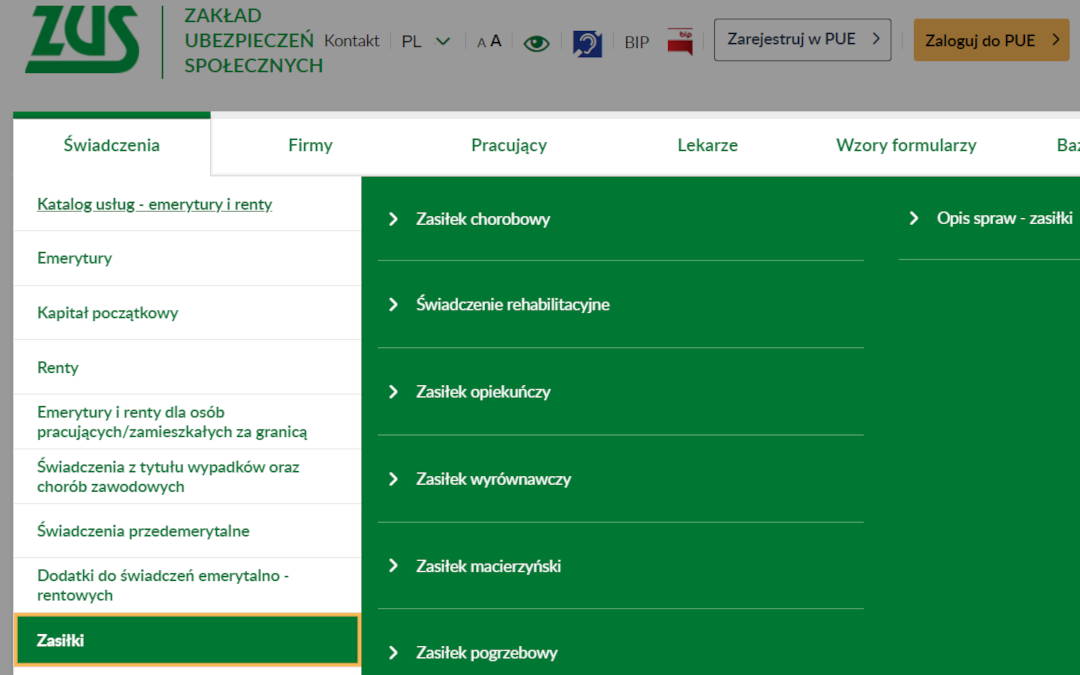The width and height of the screenshot is (1080, 675).
Task: Open Katalog usług - emerytury i renty
Action: pos(154,204)
